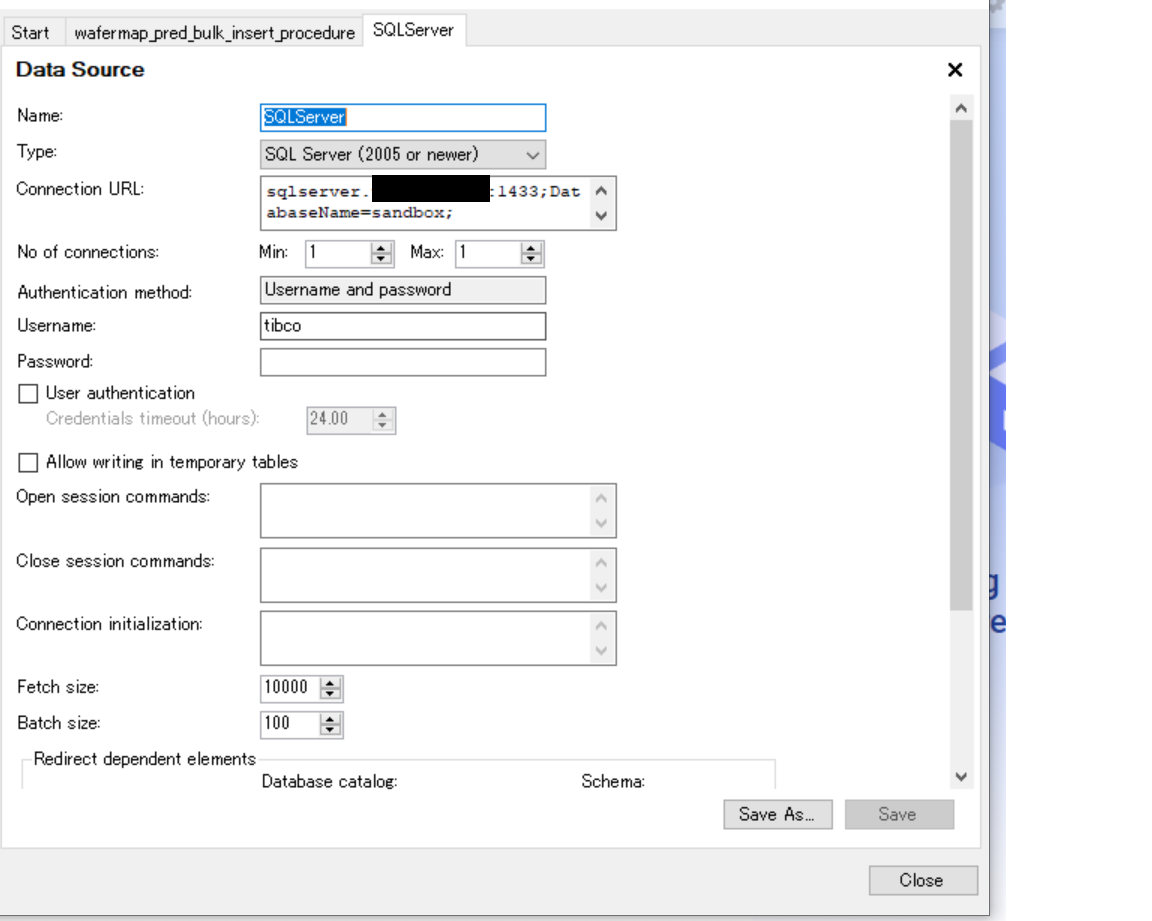Click the Fetch size value field
Viewport: 1152px width, 921px height.
pos(290,688)
